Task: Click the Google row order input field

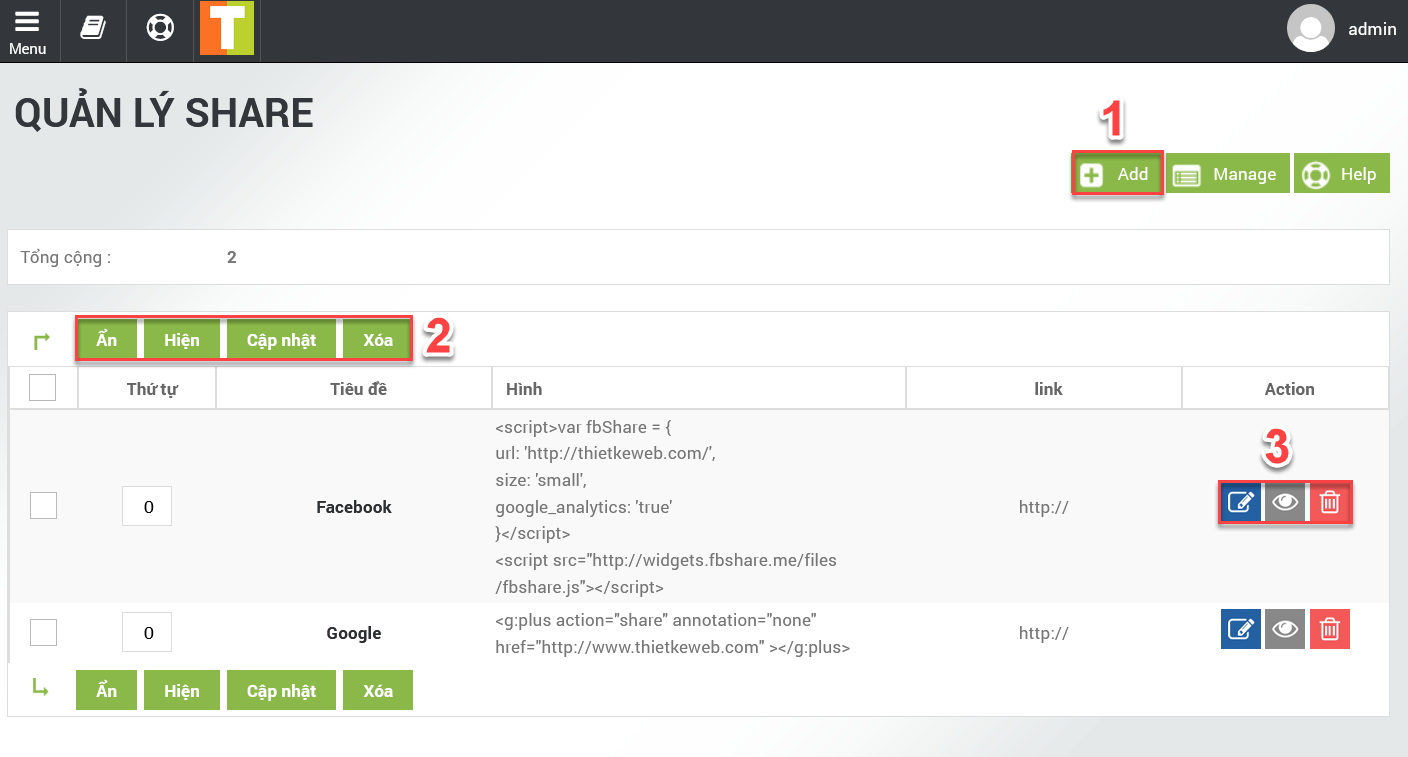Action: [147, 632]
